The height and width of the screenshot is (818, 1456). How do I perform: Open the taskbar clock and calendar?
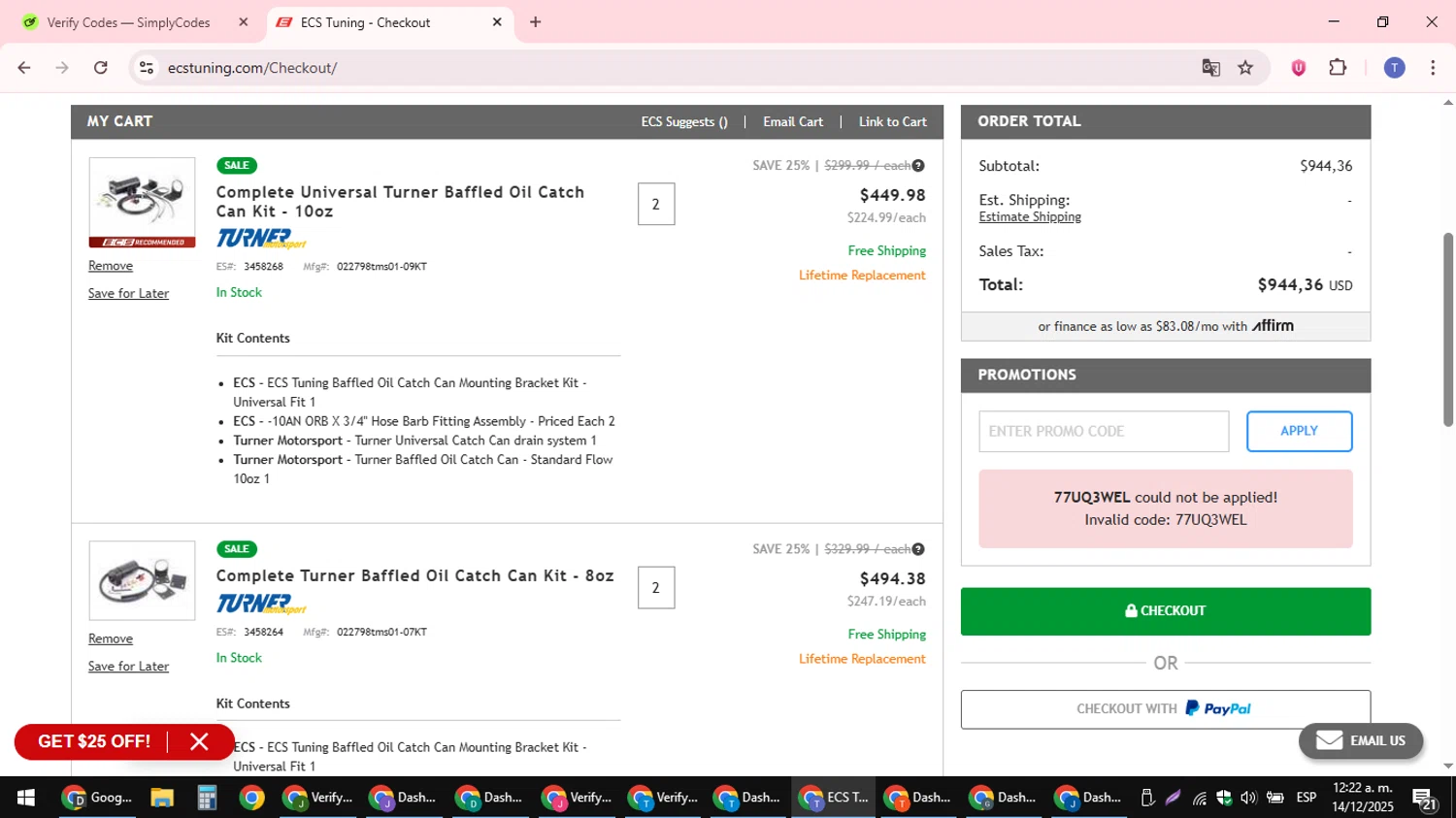click(x=1363, y=798)
